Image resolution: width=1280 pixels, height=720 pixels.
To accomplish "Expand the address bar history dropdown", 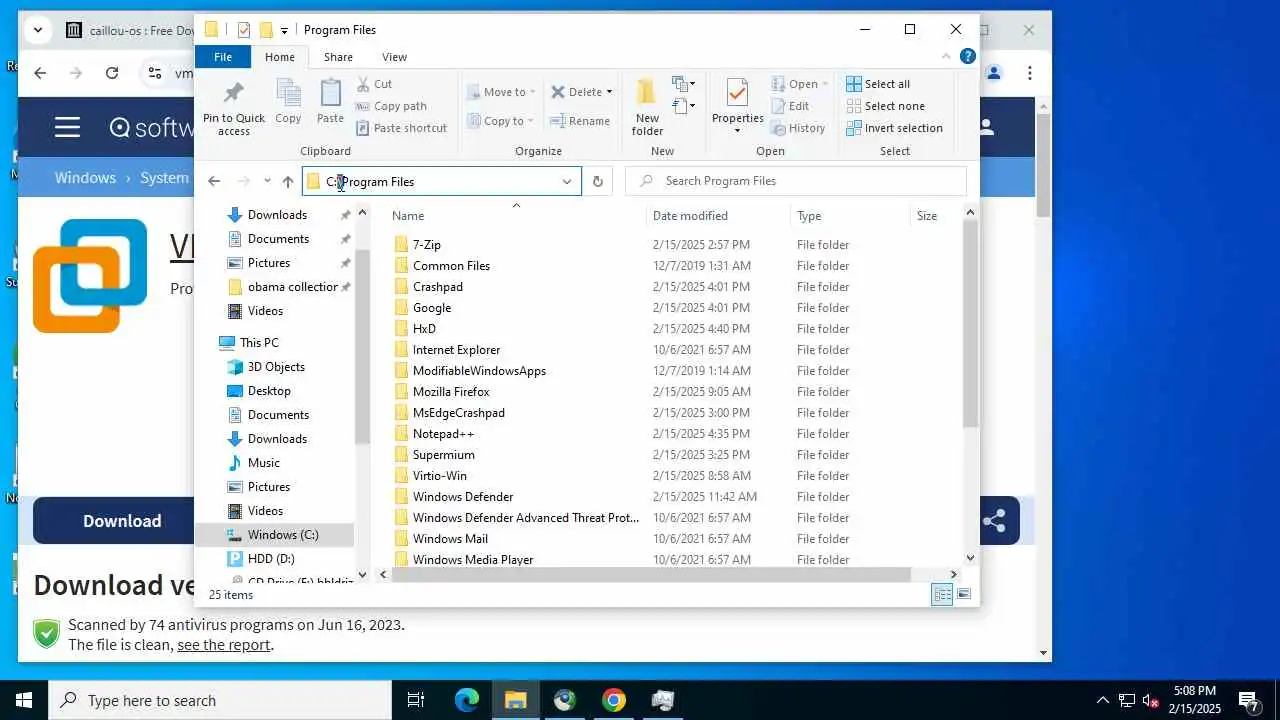I will (x=567, y=181).
